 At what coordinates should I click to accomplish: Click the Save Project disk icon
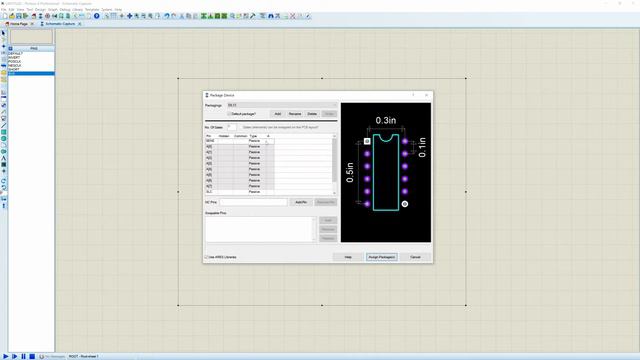tap(19, 16)
